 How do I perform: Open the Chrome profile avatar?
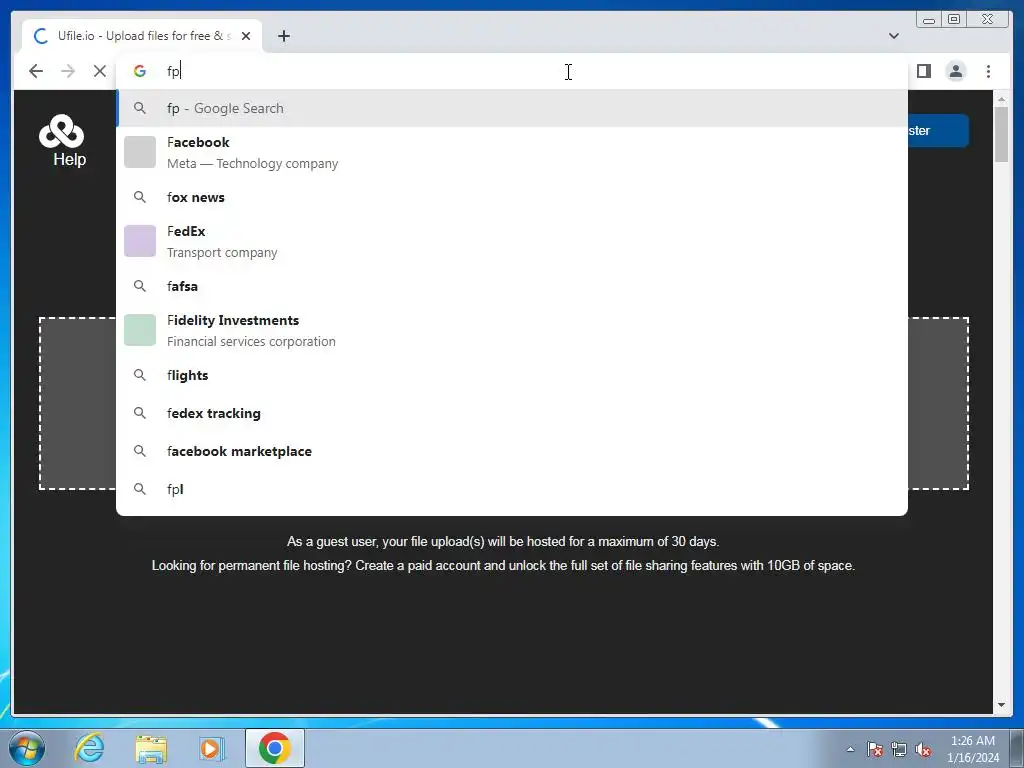(x=955, y=71)
